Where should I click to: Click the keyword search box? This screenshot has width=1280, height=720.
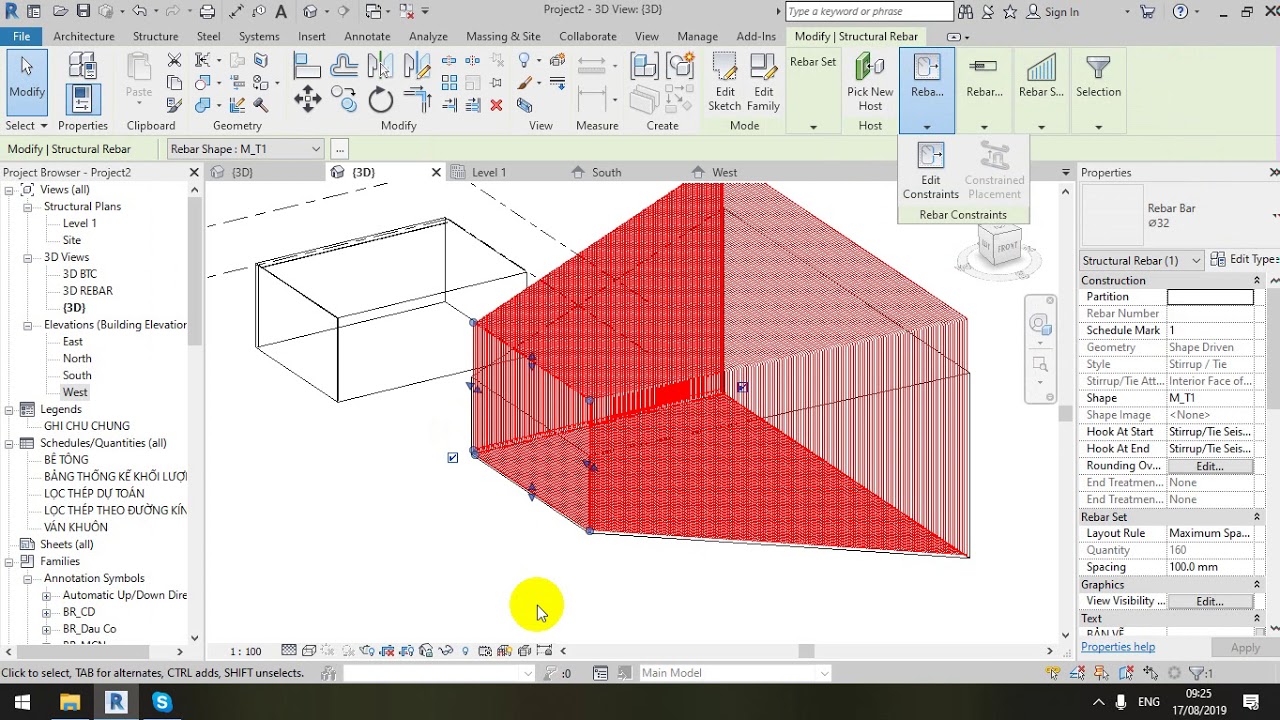(x=869, y=12)
